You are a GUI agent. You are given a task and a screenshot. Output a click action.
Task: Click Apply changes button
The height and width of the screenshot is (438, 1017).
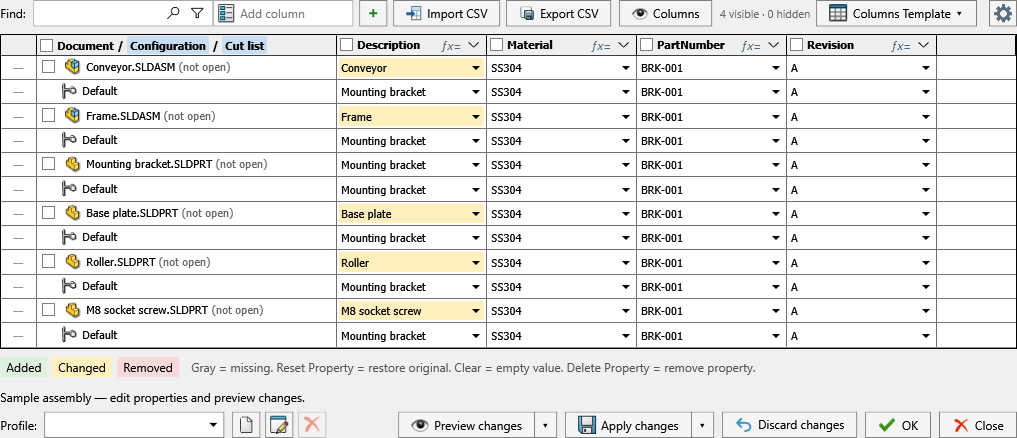click(629, 426)
